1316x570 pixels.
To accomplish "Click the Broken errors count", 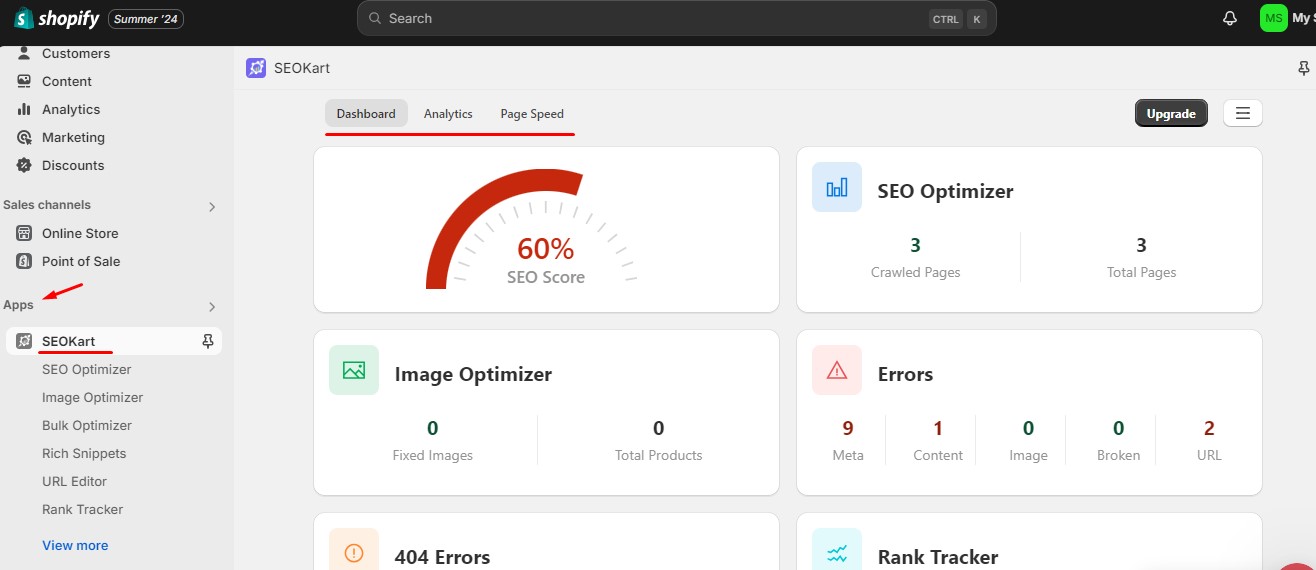I will (x=1118, y=428).
